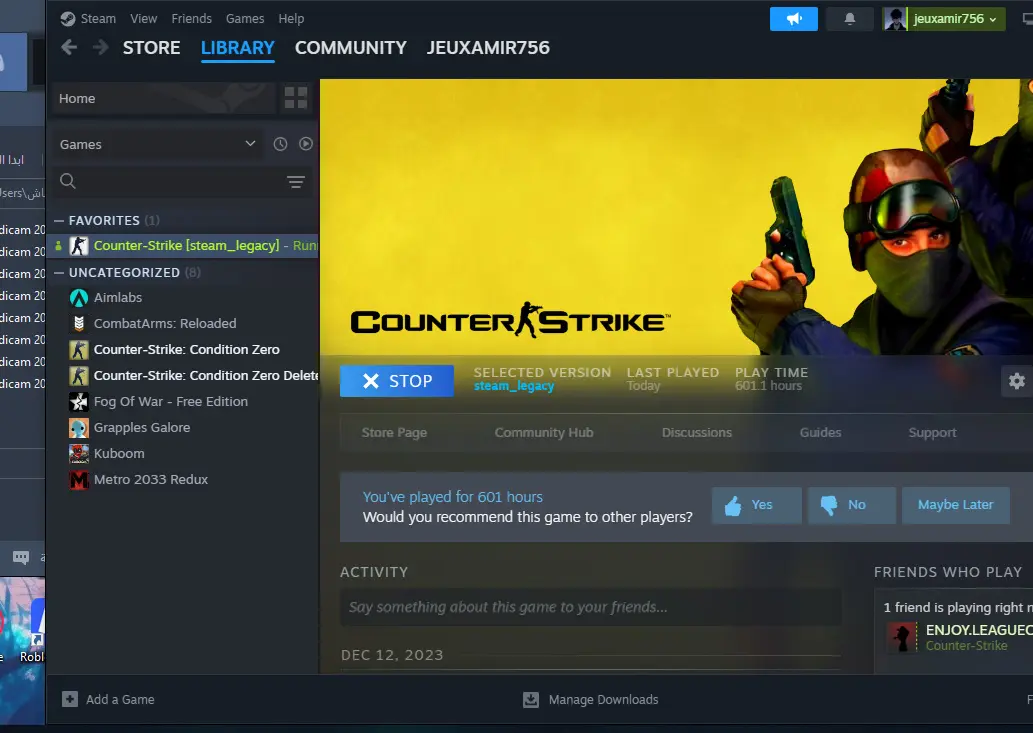Screen dimensions: 1033x733
Task: Go forward with the right arrow
Action: 100,47
